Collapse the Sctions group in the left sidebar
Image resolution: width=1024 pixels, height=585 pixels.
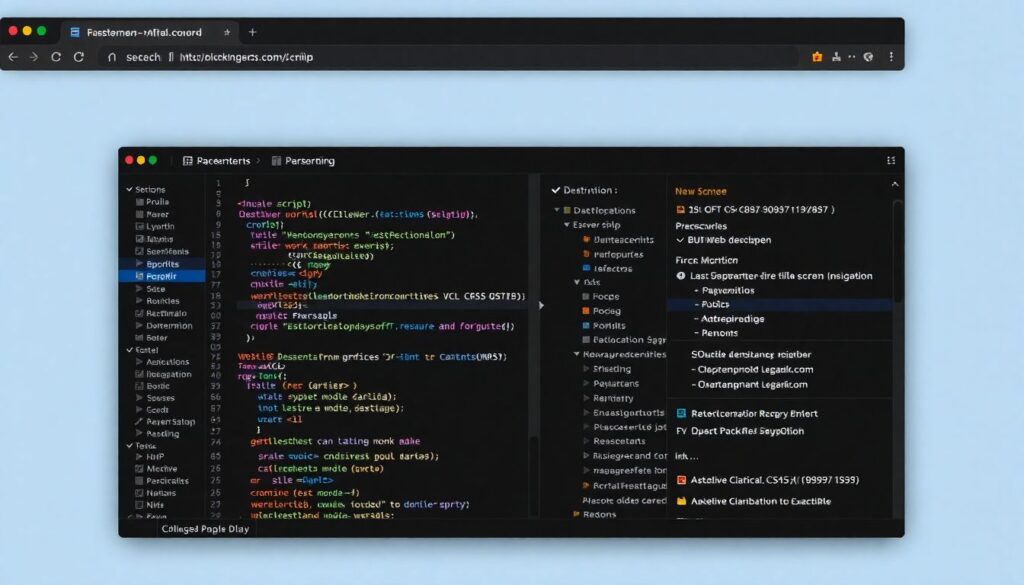point(128,189)
